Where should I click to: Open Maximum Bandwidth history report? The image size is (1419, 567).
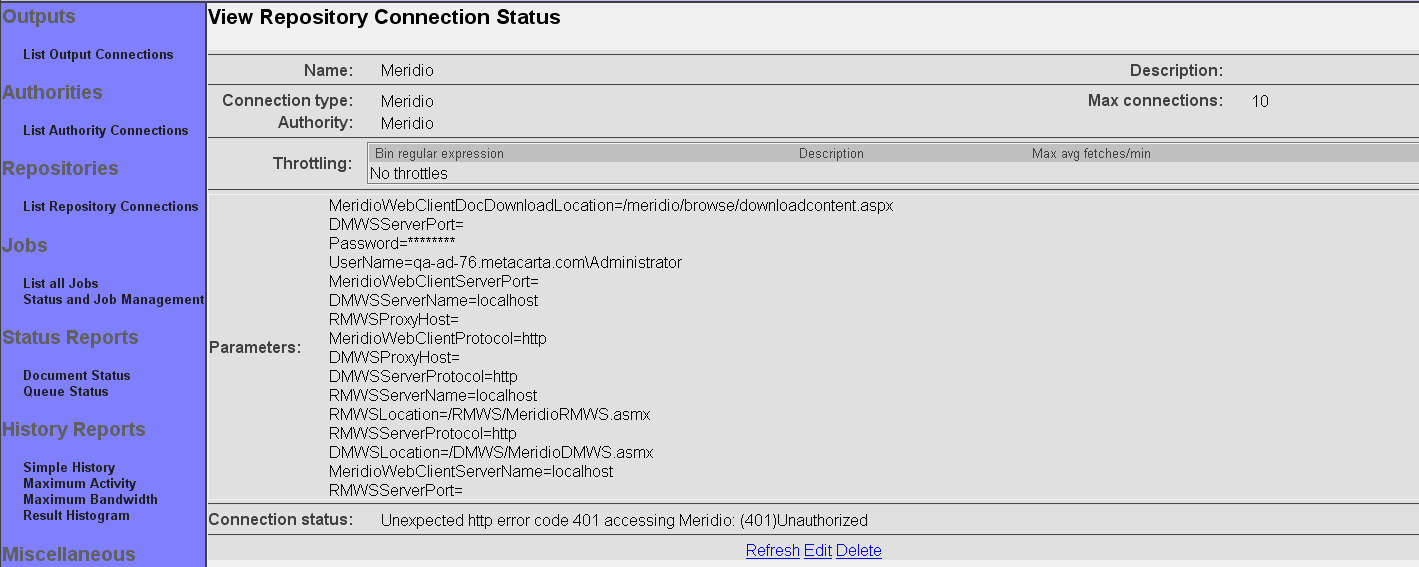pos(90,500)
